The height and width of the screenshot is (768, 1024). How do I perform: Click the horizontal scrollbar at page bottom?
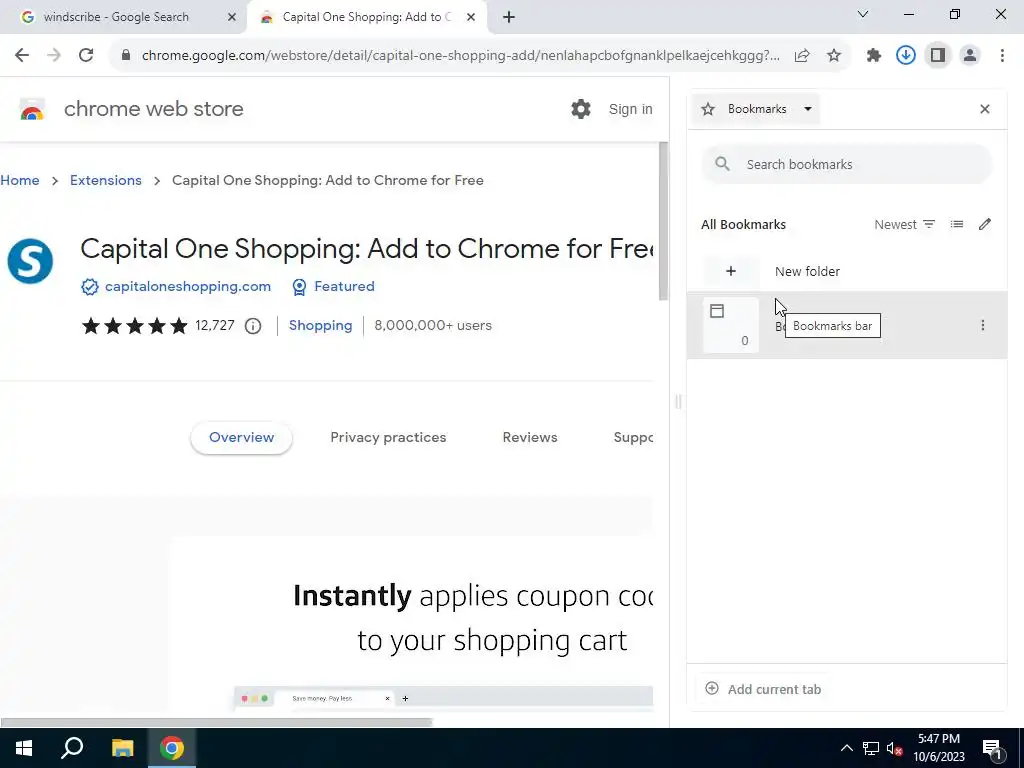pyautogui.click(x=217, y=722)
